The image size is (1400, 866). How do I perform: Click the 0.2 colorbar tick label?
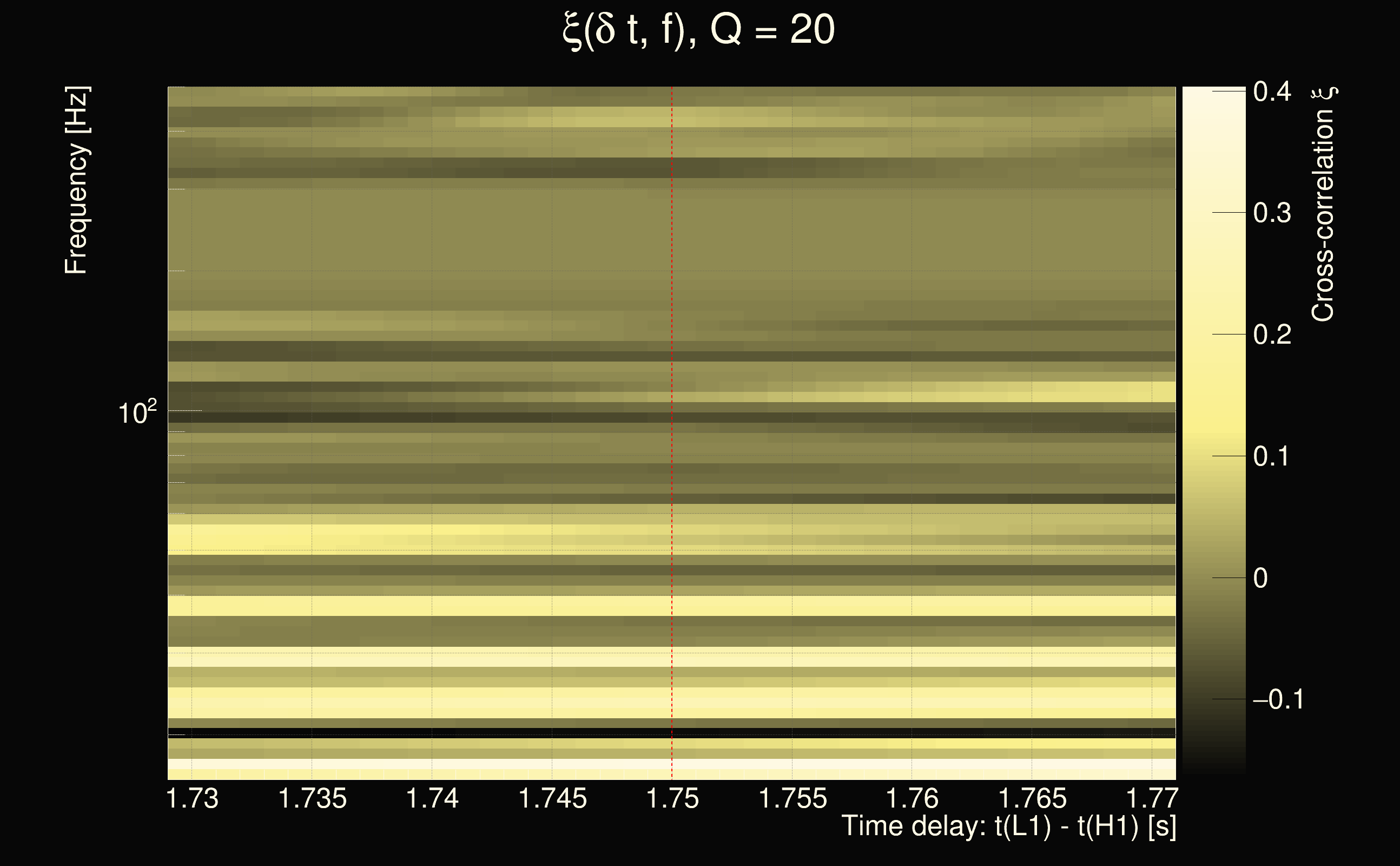1272,334
